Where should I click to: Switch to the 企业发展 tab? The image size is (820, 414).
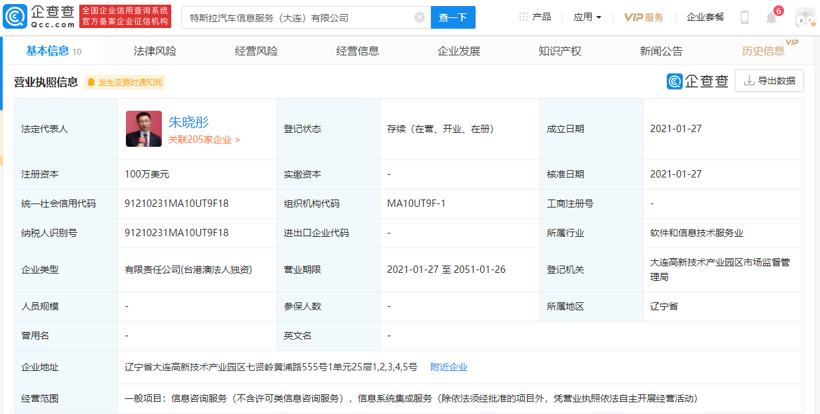(459, 51)
